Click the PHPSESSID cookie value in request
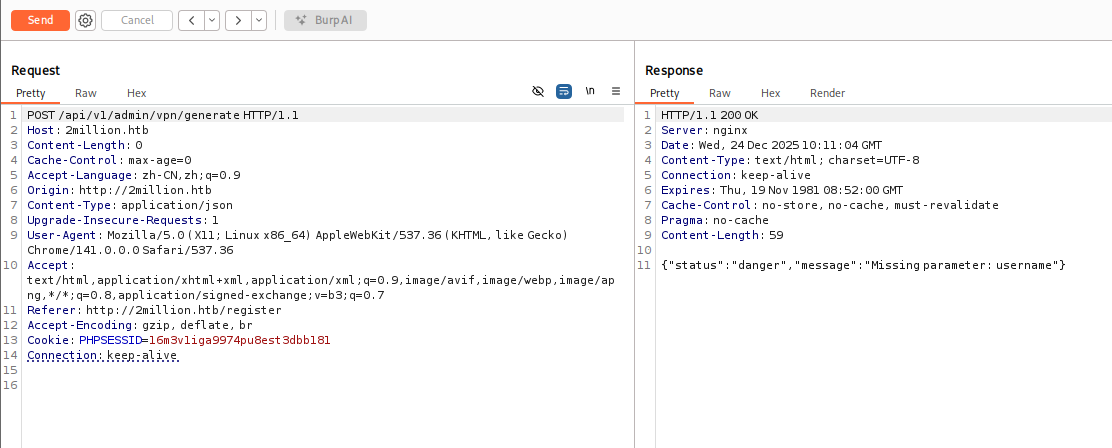Image resolution: width=1112 pixels, height=448 pixels. (x=239, y=340)
